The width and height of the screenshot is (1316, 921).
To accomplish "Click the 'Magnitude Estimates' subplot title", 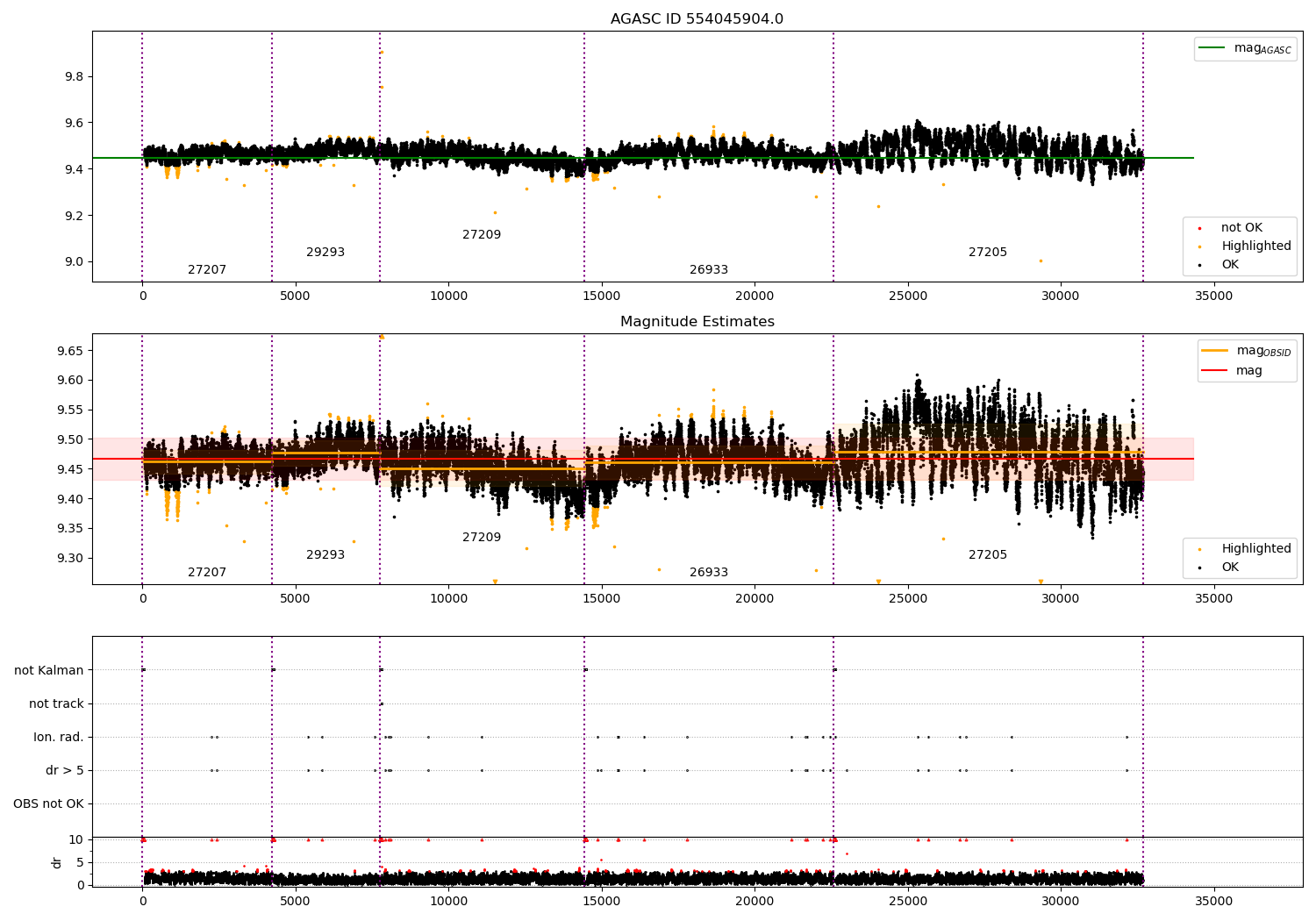I will tap(697, 322).
